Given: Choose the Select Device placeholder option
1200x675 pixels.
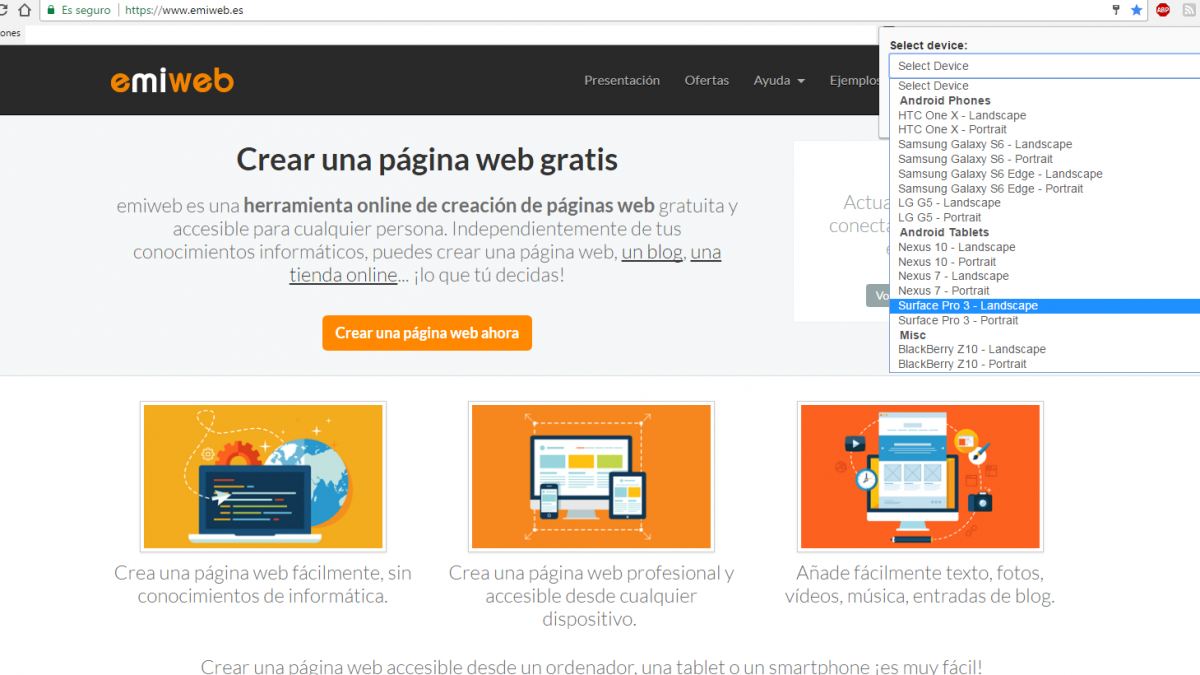Looking at the screenshot, I should click(1044, 86).
